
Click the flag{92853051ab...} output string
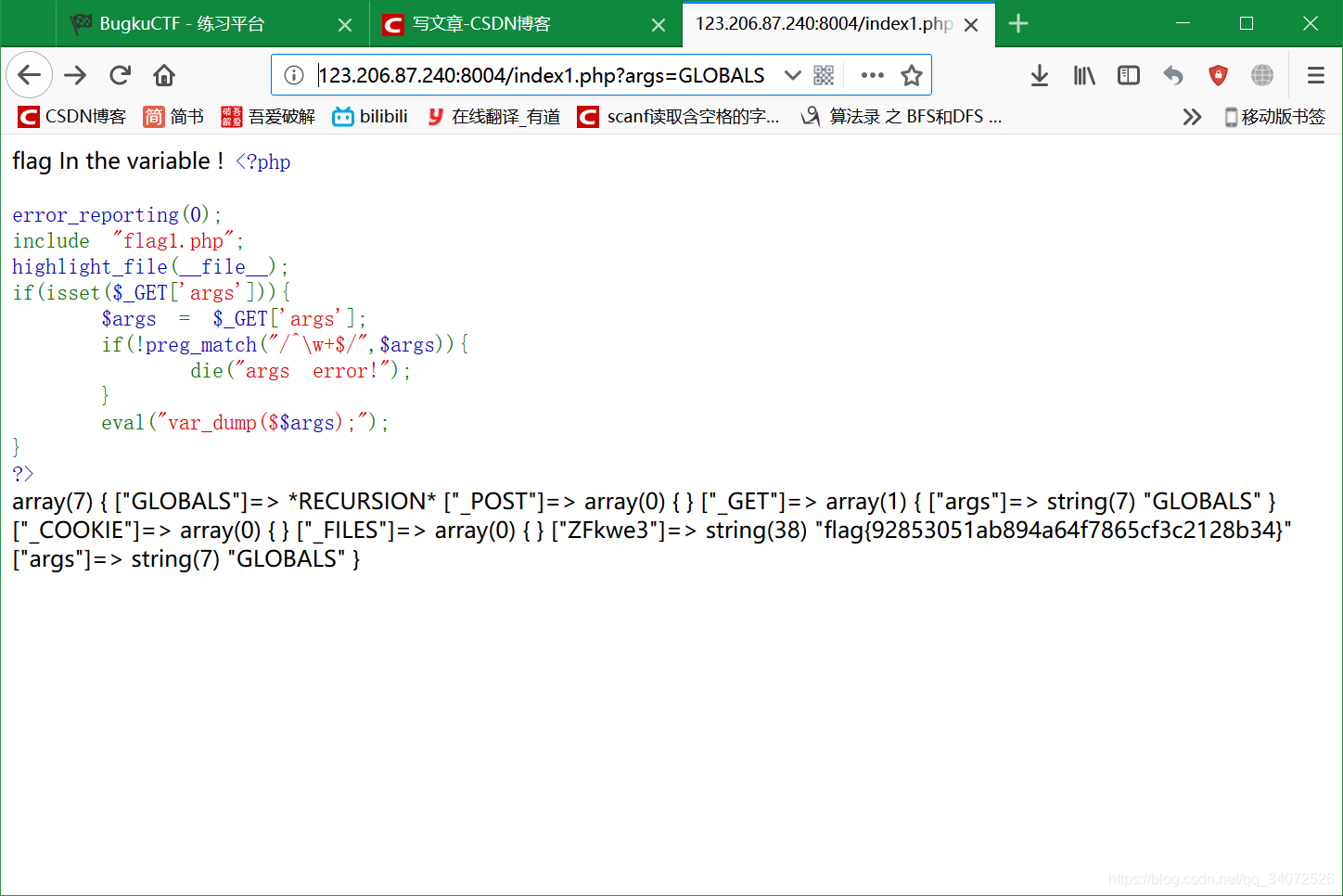pyautogui.click(x=1053, y=530)
